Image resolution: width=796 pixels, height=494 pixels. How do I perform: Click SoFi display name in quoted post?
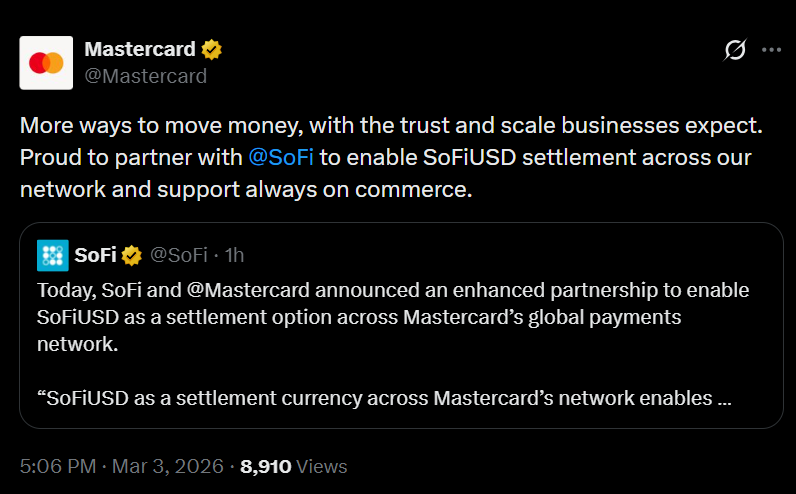95,256
